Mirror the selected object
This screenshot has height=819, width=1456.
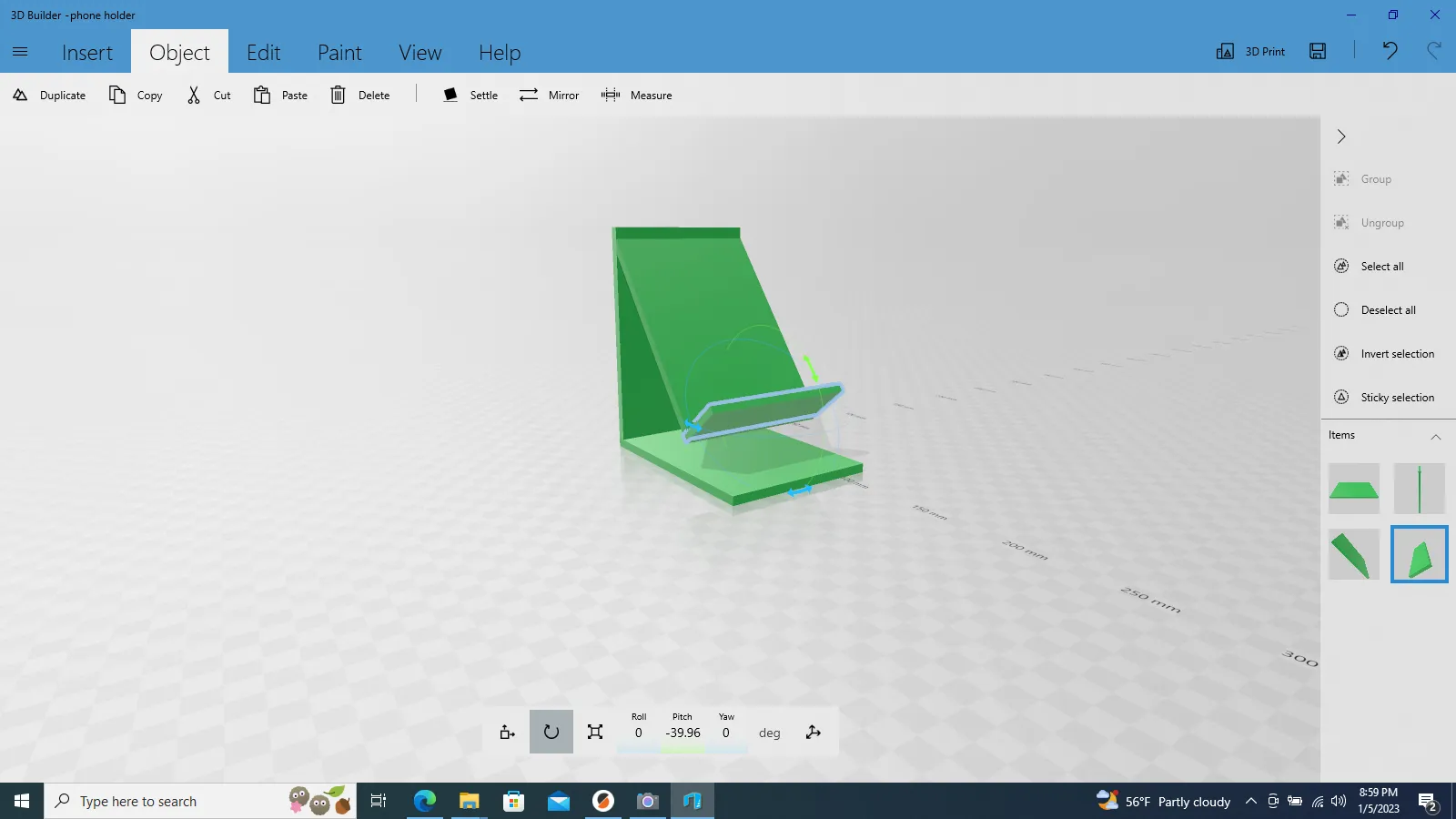(549, 95)
